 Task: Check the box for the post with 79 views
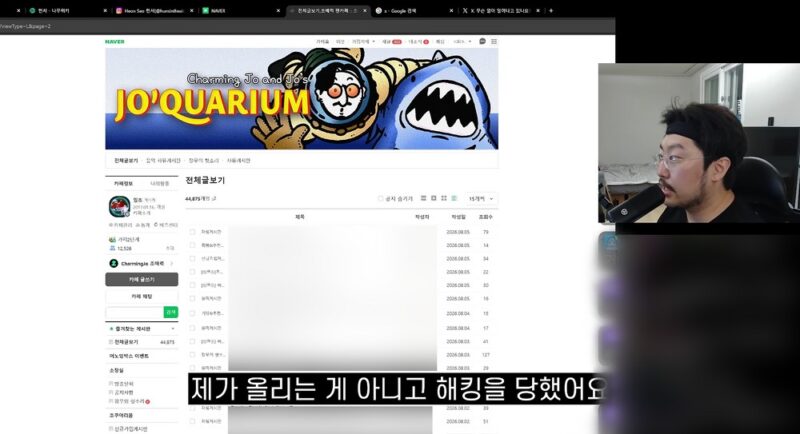(x=192, y=232)
